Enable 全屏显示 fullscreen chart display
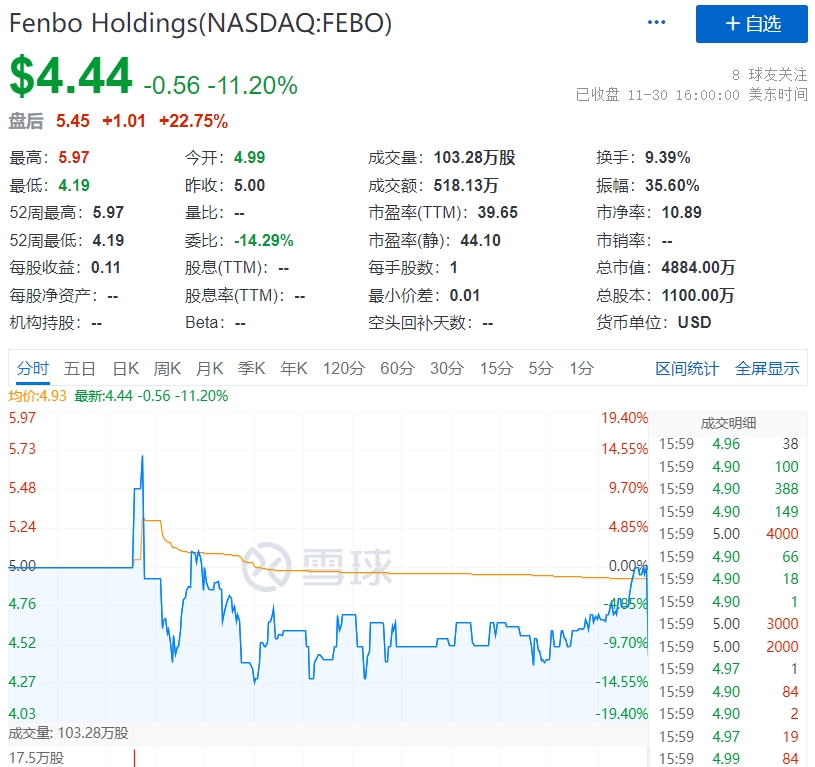This screenshot has width=815, height=767. pos(768,368)
